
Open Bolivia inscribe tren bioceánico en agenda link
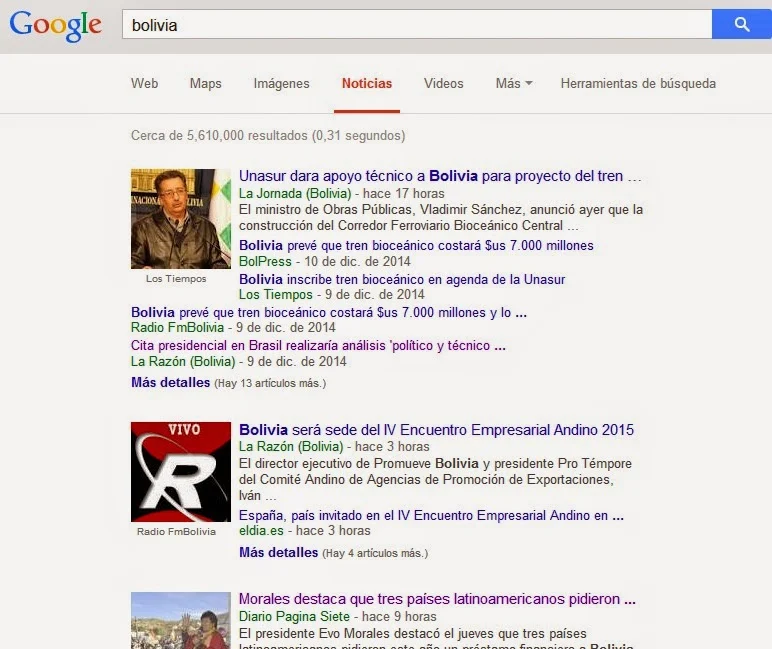(402, 279)
